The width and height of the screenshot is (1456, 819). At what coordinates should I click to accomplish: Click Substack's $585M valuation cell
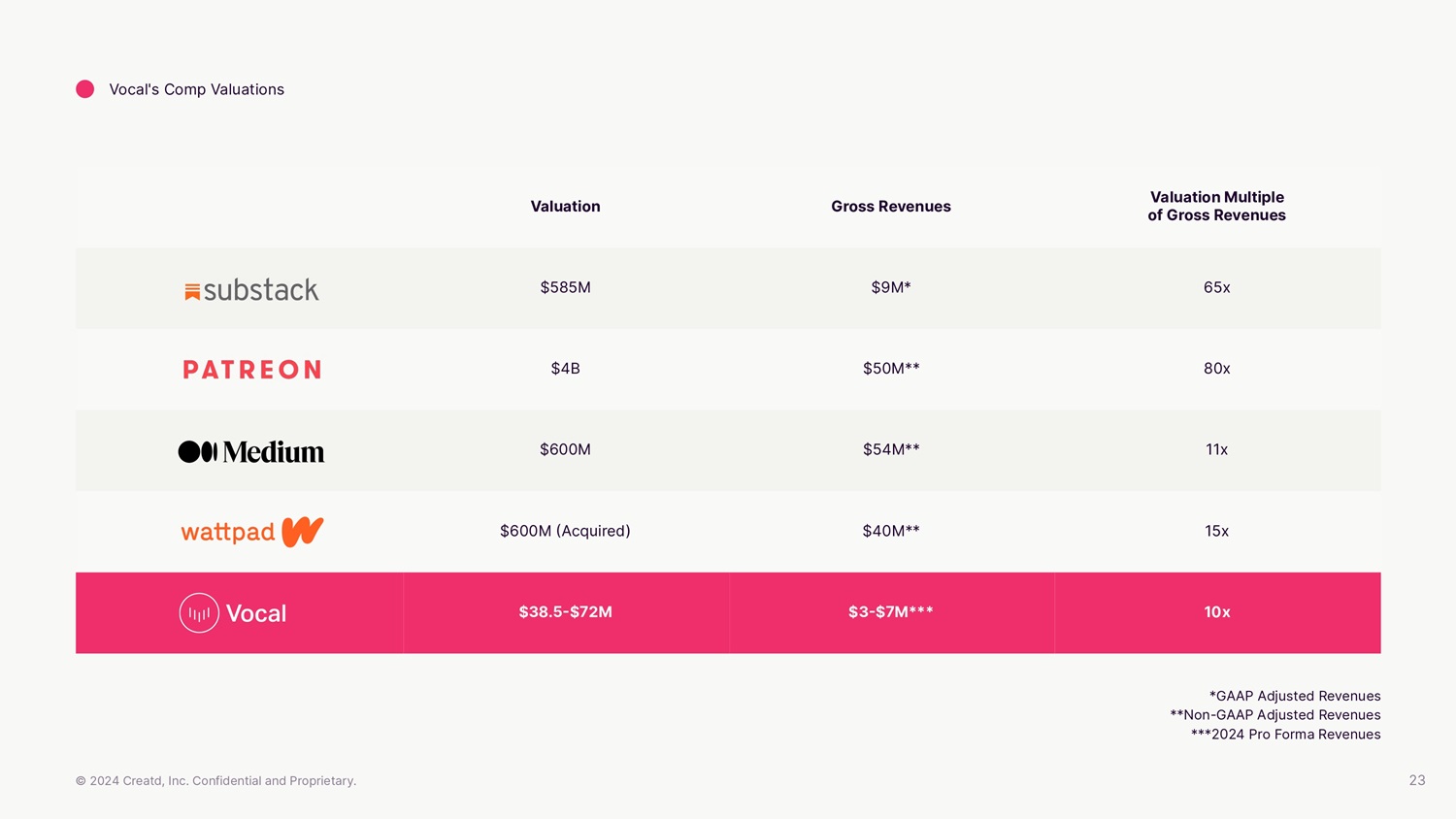click(x=565, y=287)
